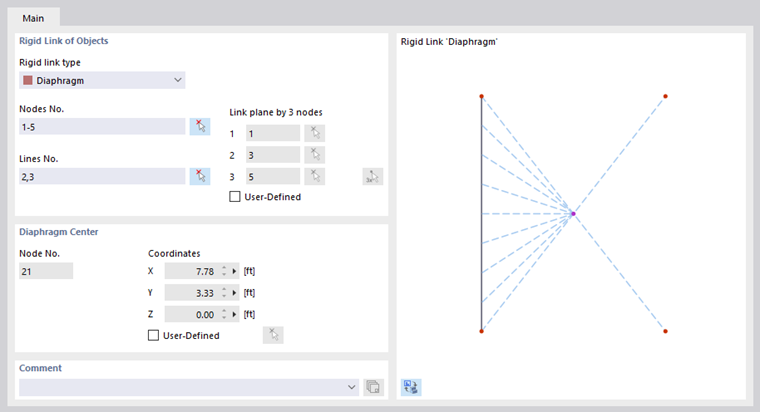Screen dimensions: 760x412
Task: Click the preview view-settings icon
Action: 411,387
